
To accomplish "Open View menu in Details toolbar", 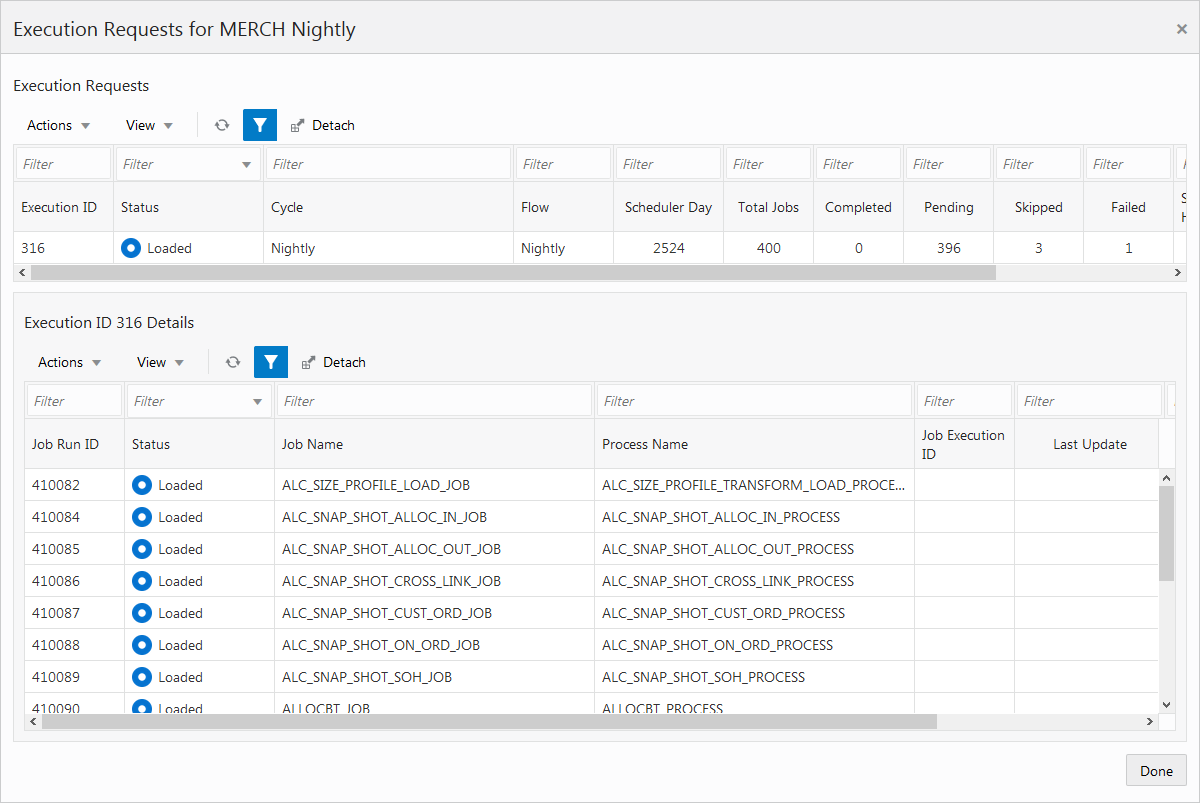I will pos(160,362).
